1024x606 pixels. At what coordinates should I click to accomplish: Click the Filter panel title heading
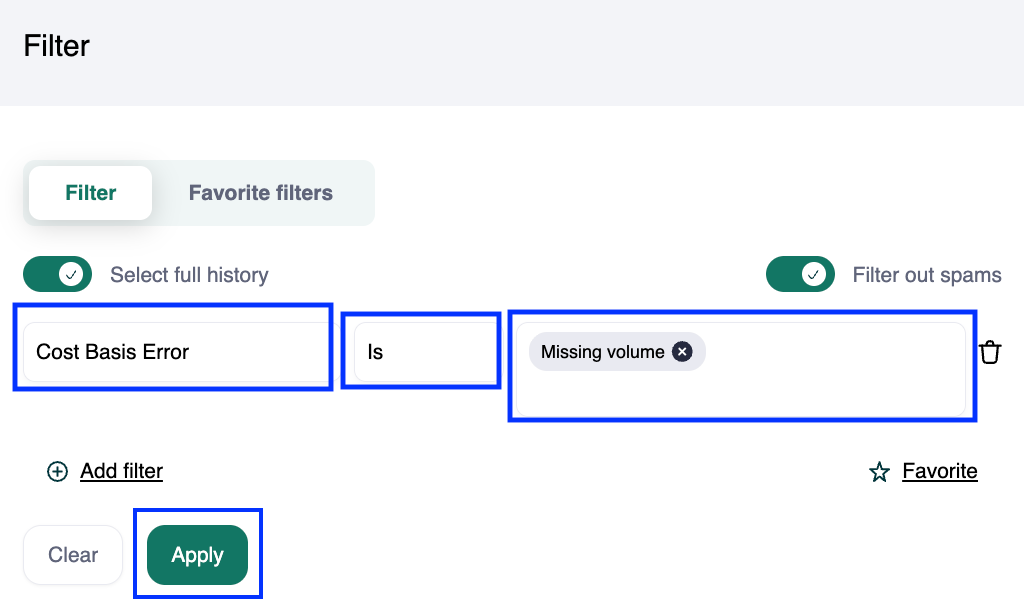click(57, 46)
